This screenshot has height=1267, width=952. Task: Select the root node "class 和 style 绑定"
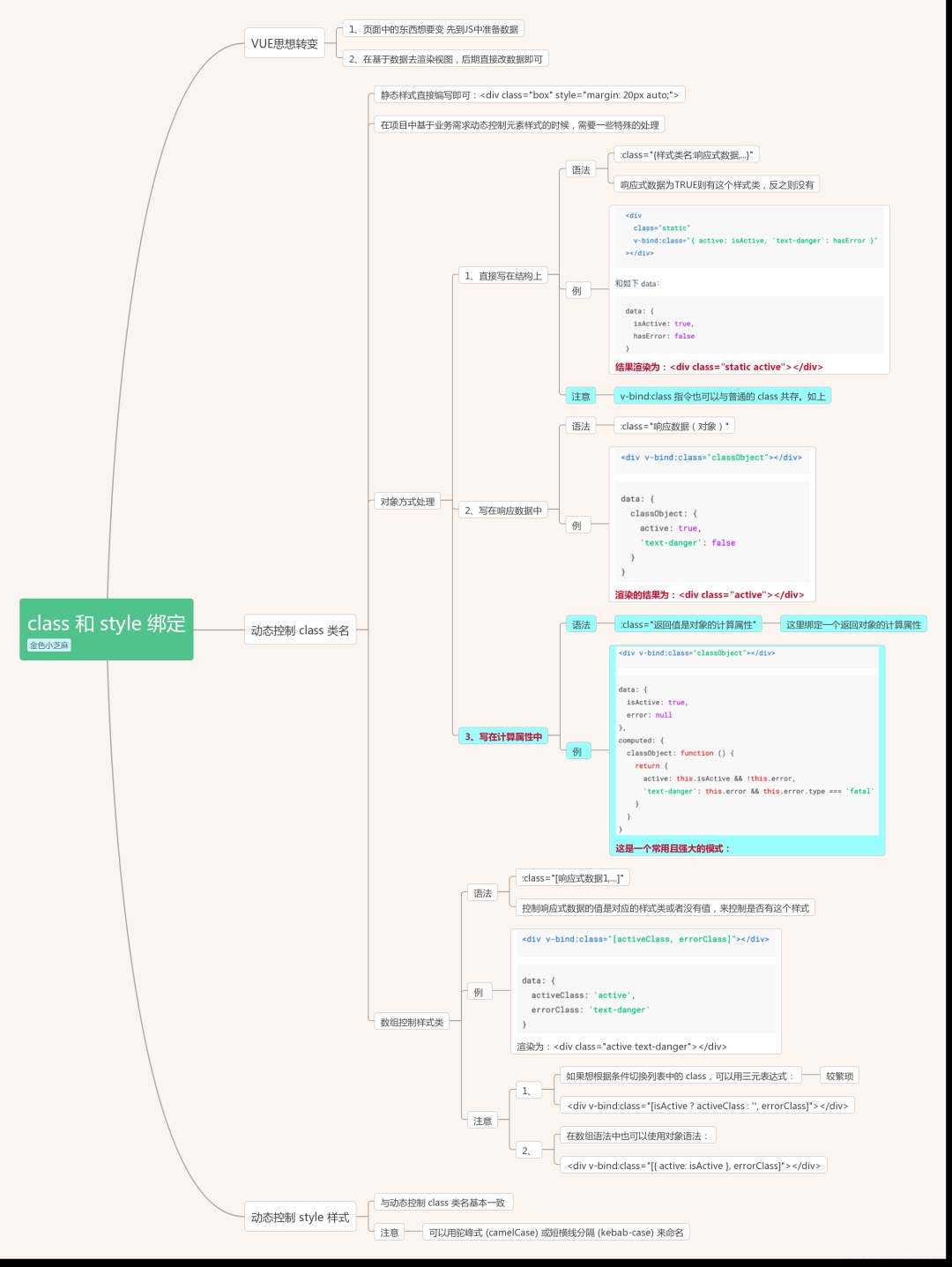(x=106, y=623)
